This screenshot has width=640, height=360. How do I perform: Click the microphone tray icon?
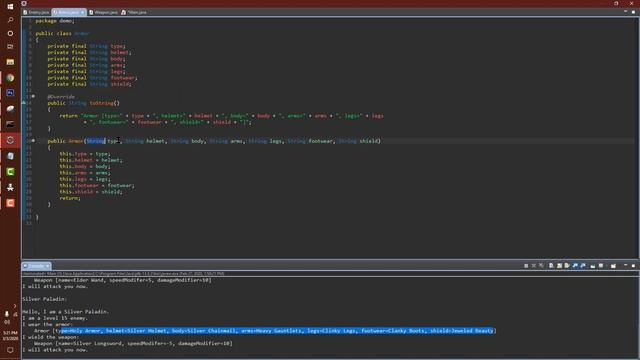pyautogui.click(x=7, y=314)
